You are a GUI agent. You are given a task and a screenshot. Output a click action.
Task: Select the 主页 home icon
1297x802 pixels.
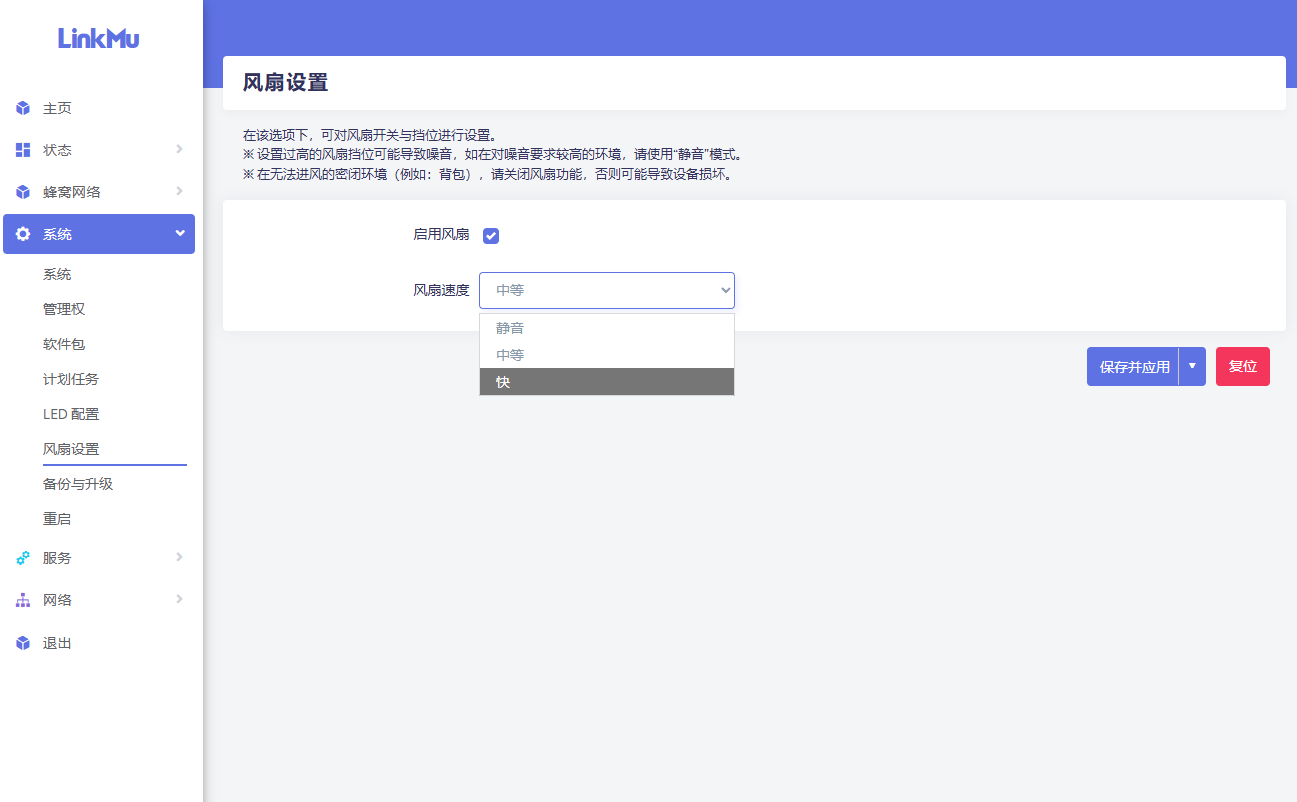pyautogui.click(x=23, y=108)
